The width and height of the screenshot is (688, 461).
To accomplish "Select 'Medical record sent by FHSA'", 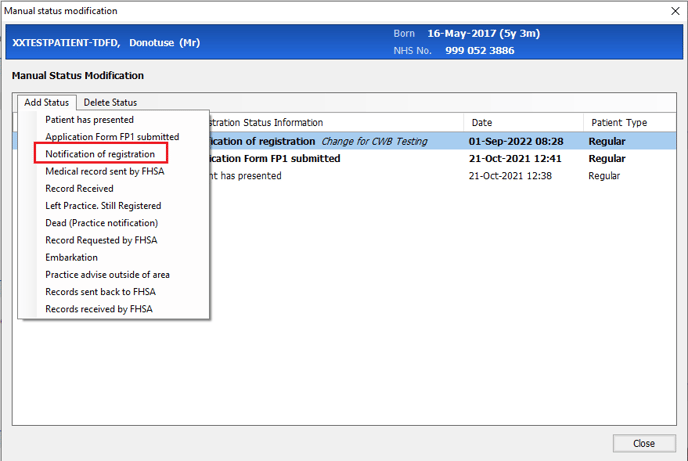I will point(104,171).
